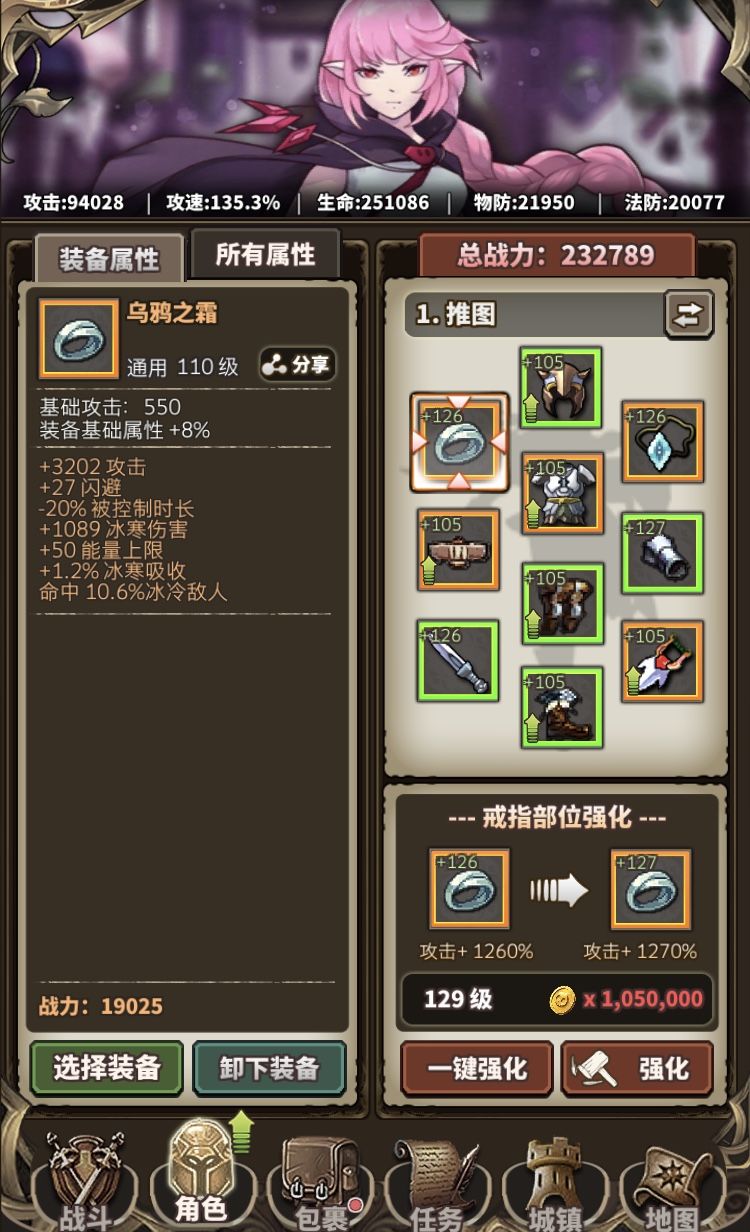This screenshot has width=750, height=1232.
Task: Switch loadout using the swap arrows button
Action: [x=689, y=314]
